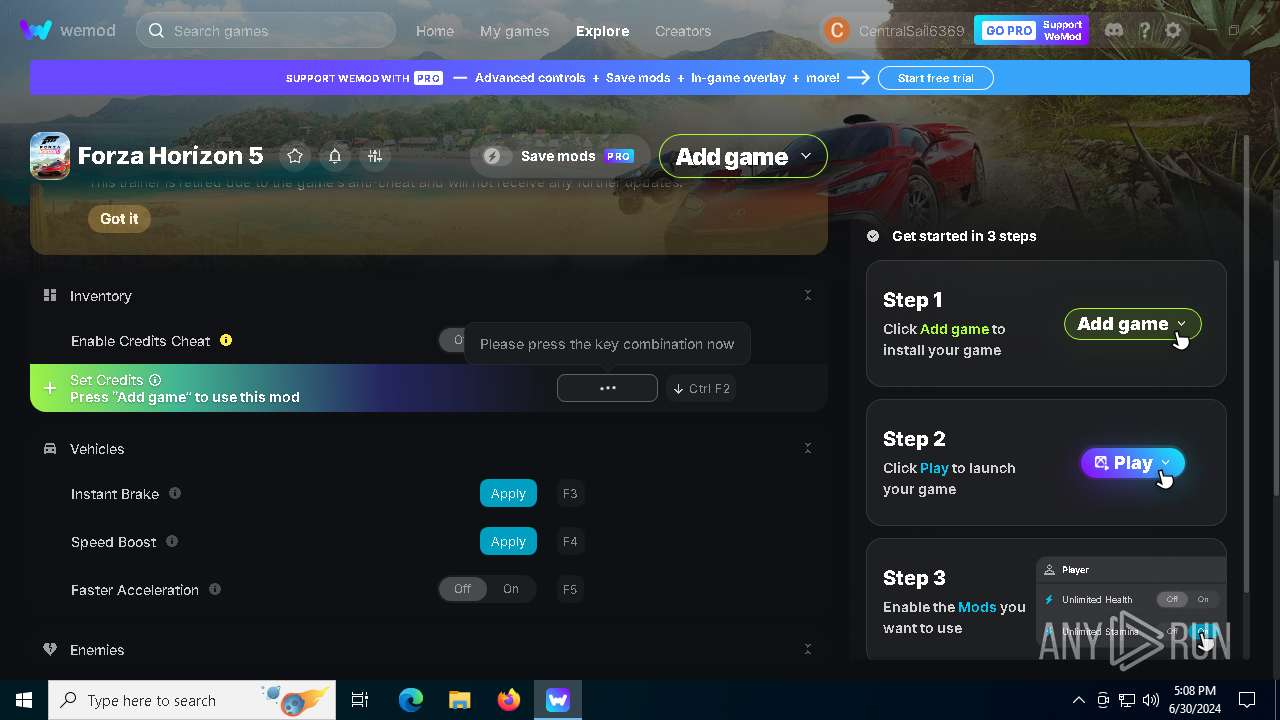Click Start free trial button
This screenshot has width=1280, height=720.
point(935,78)
